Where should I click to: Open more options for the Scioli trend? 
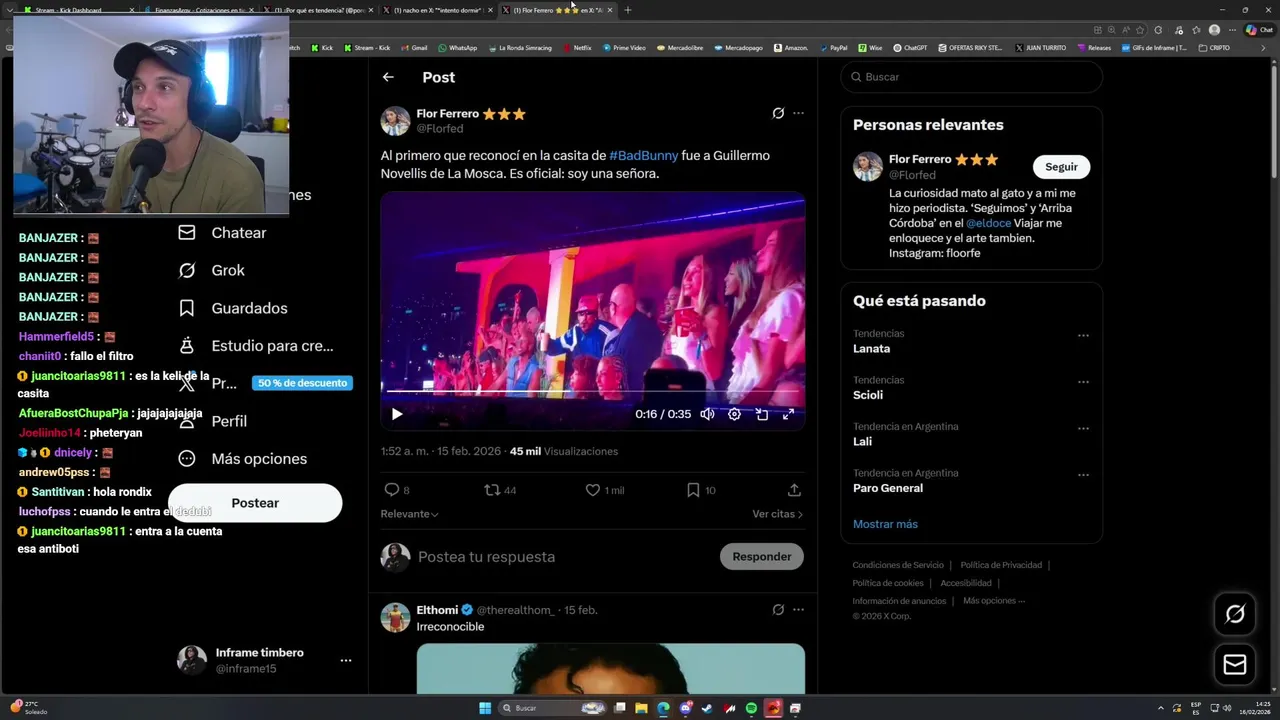pyautogui.click(x=1083, y=382)
